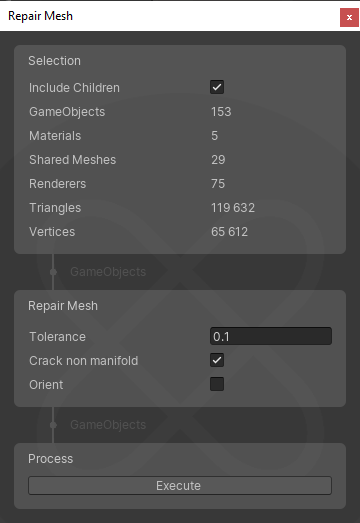Click the Tolerance label

point(57,337)
